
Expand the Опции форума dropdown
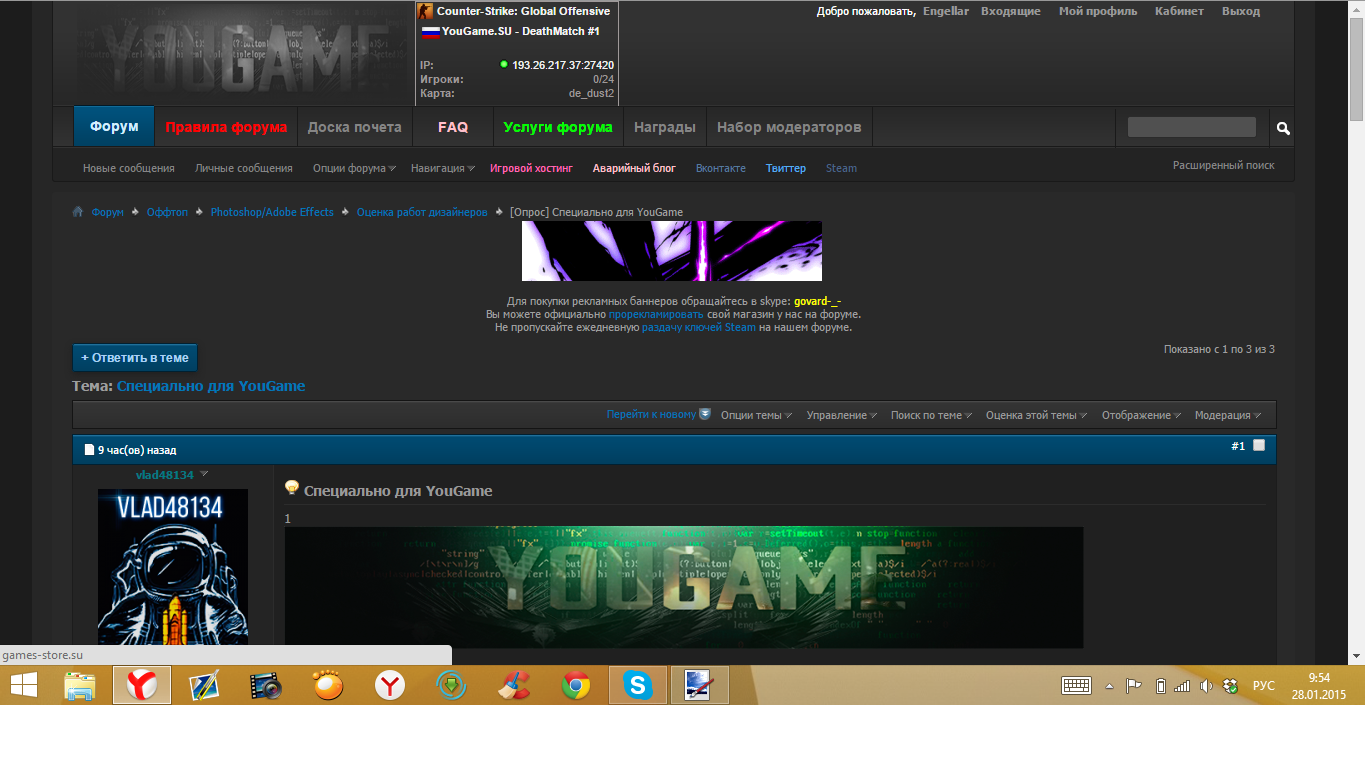[x=354, y=168]
